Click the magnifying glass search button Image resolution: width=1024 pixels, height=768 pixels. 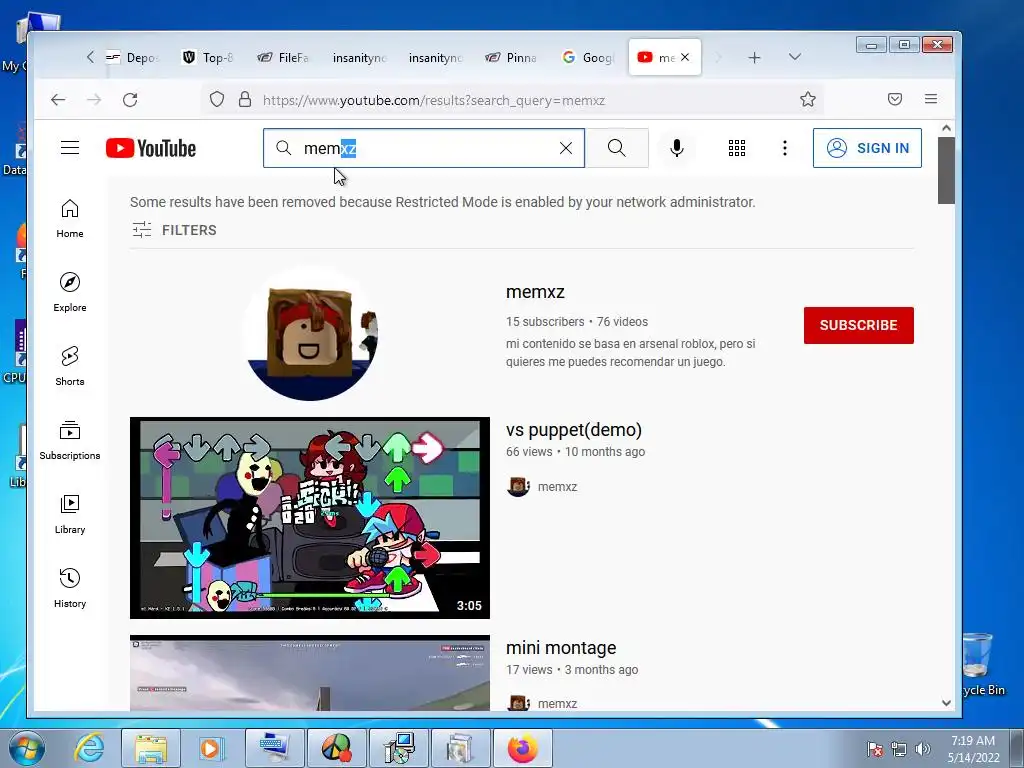coord(616,148)
